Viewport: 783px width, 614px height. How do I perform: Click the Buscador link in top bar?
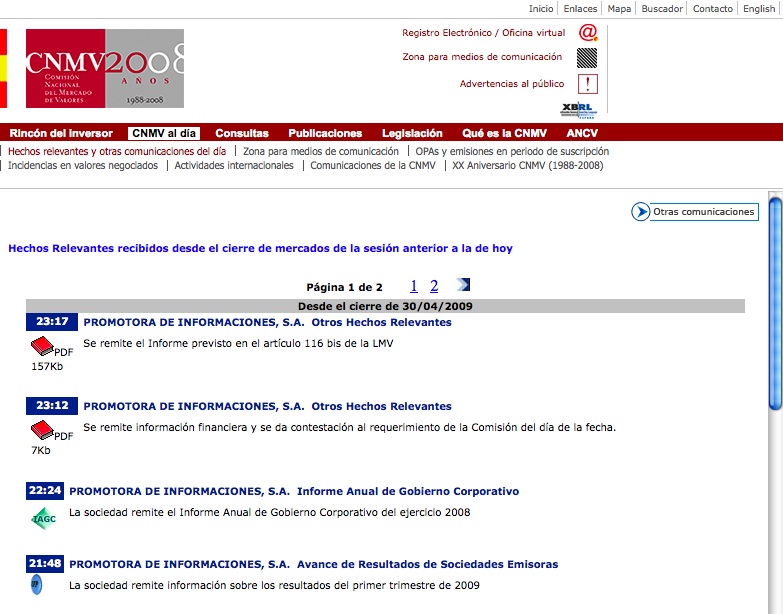[x=662, y=9]
